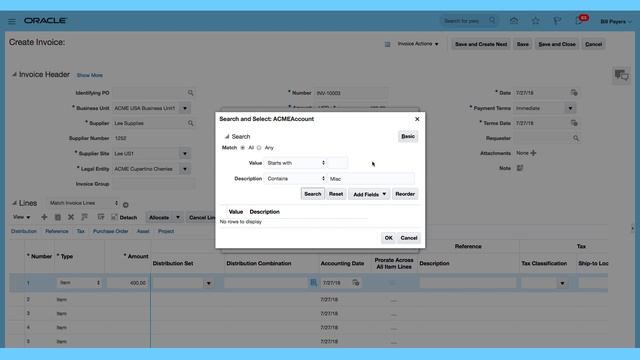Open line 1 Tax Classification dropdown

(x=562, y=283)
